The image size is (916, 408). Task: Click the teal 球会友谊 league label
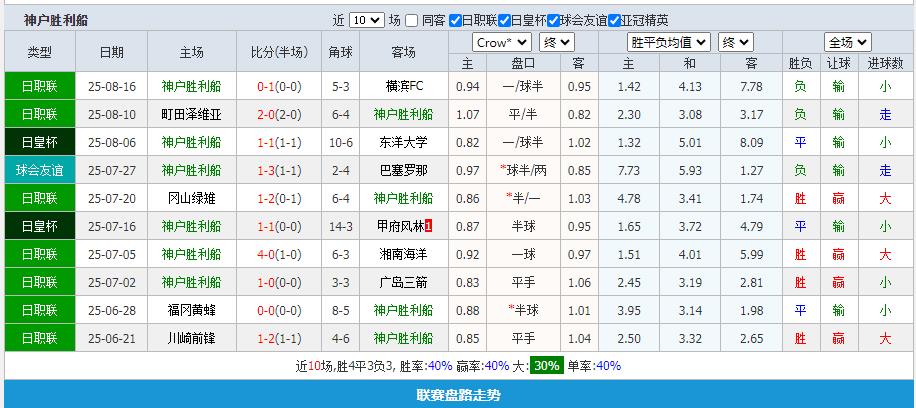pyautogui.click(x=39, y=170)
